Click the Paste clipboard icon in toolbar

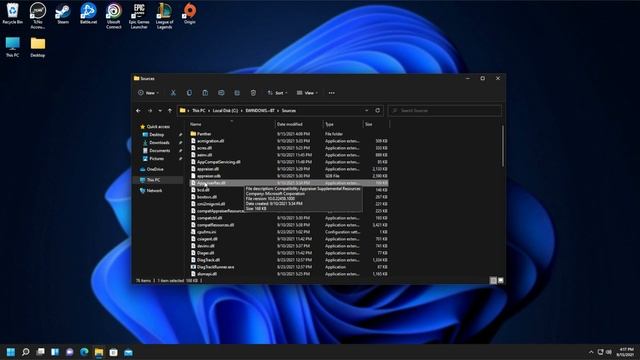click(x=205, y=93)
